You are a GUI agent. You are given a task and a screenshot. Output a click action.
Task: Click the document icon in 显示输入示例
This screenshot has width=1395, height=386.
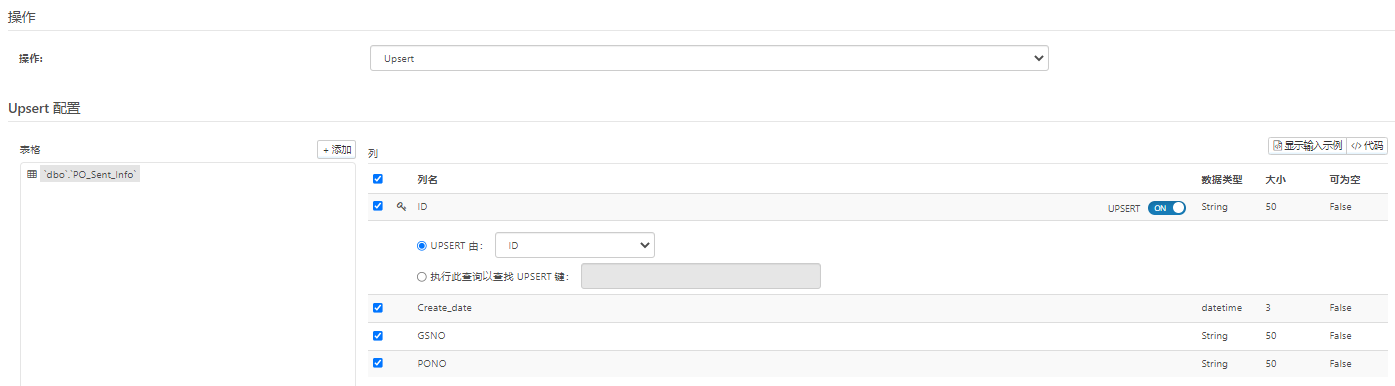pos(1277,146)
